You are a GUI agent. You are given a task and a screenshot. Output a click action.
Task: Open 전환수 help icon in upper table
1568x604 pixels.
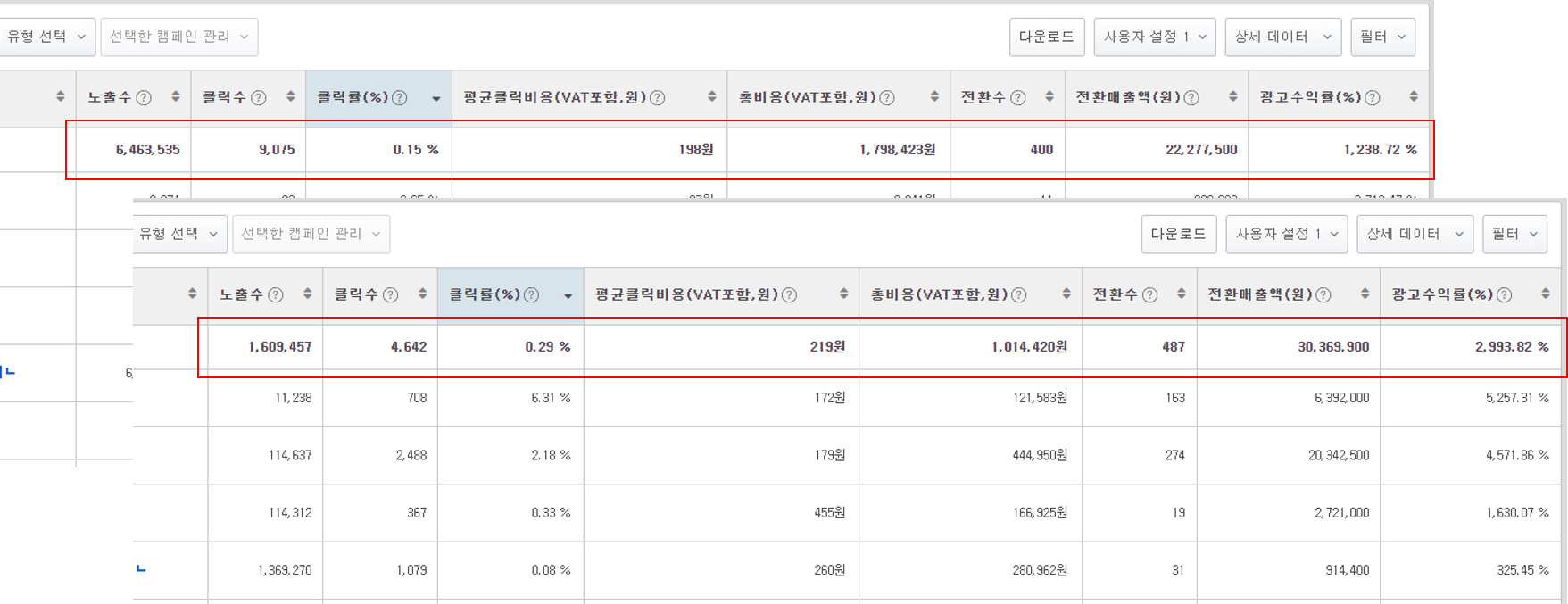click(x=1018, y=98)
